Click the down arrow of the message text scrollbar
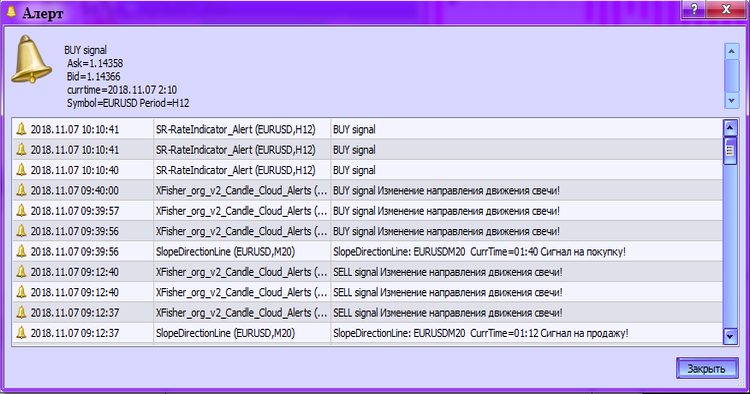 click(x=731, y=100)
